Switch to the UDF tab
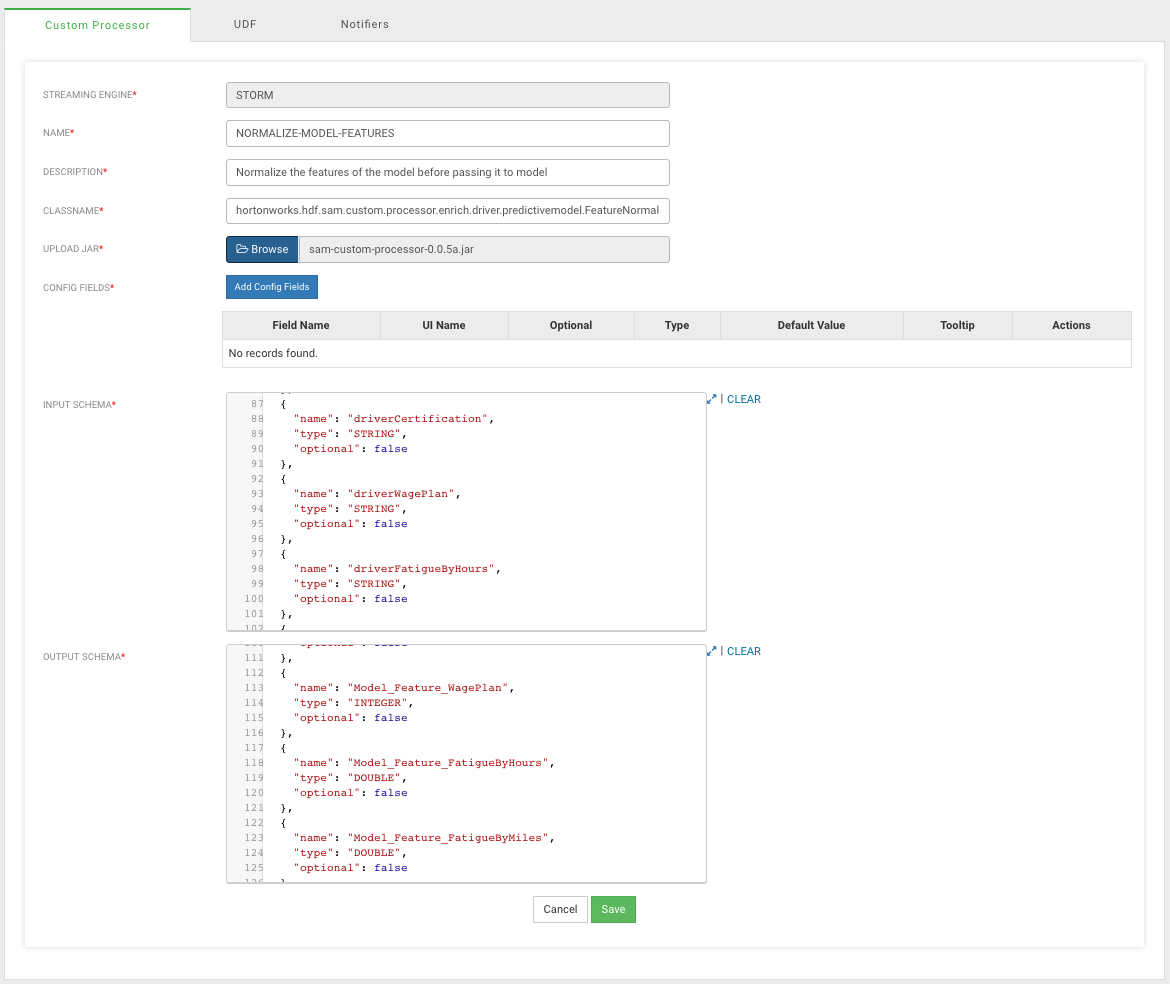The width and height of the screenshot is (1170, 984). (x=245, y=24)
